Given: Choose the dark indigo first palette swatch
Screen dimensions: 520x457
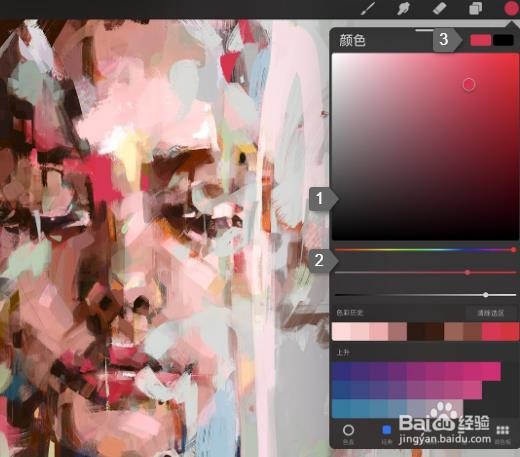Looking at the screenshot, I should pos(341,371).
